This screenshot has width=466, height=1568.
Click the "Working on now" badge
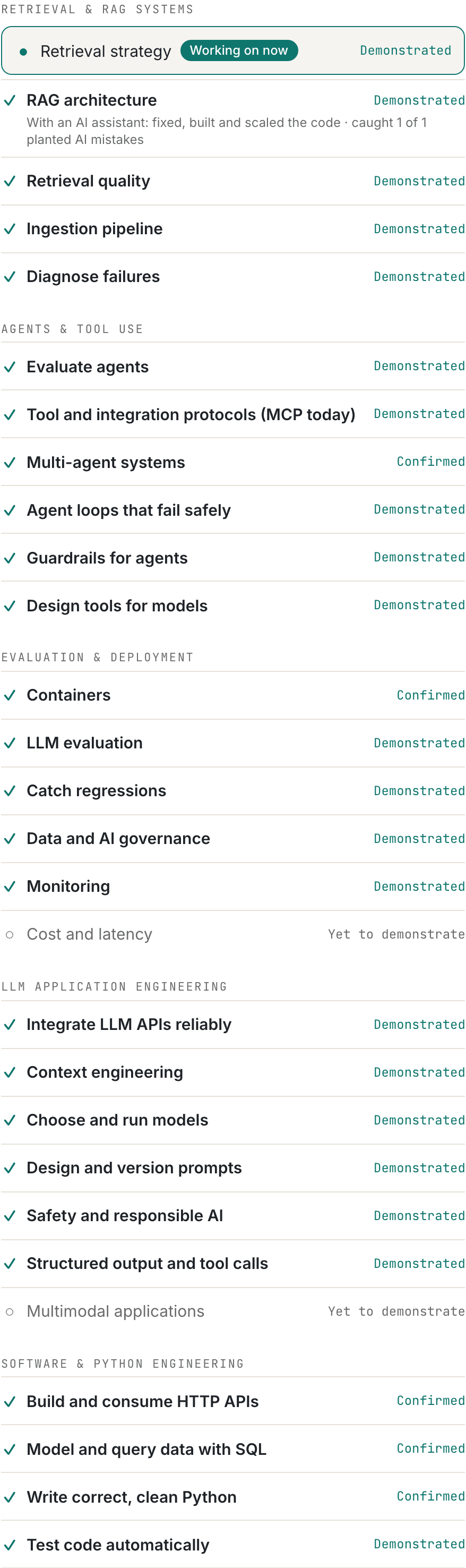[239, 50]
